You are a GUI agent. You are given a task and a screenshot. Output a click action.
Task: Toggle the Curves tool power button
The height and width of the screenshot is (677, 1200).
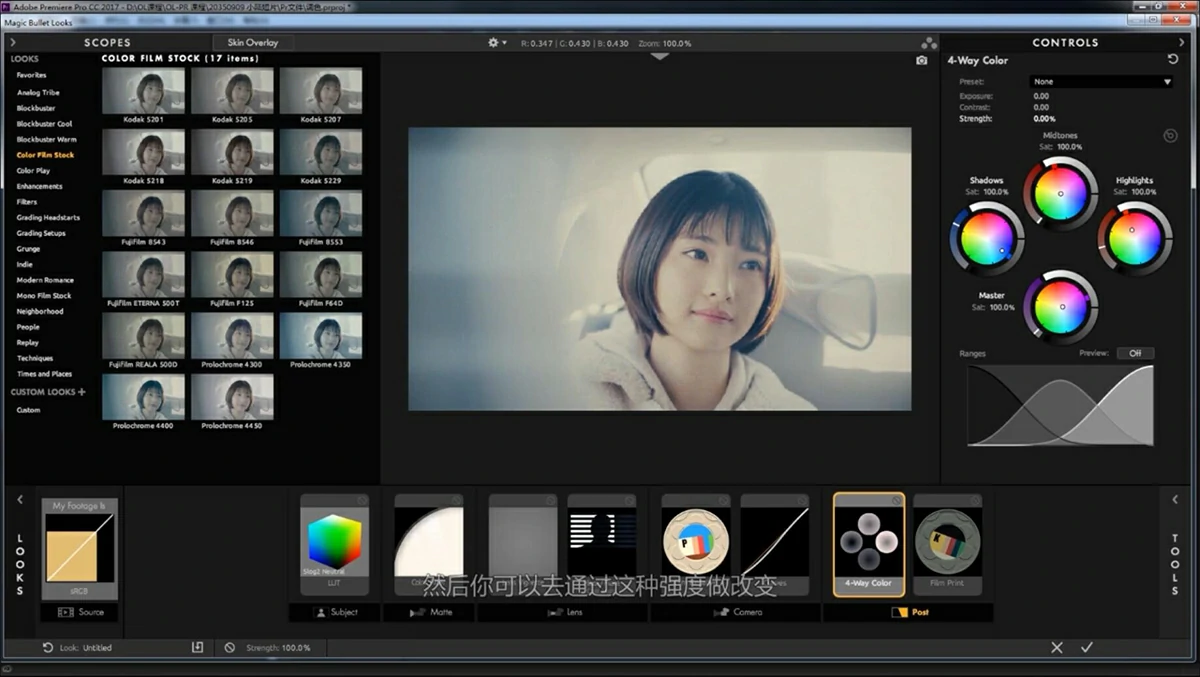click(802, 500)
